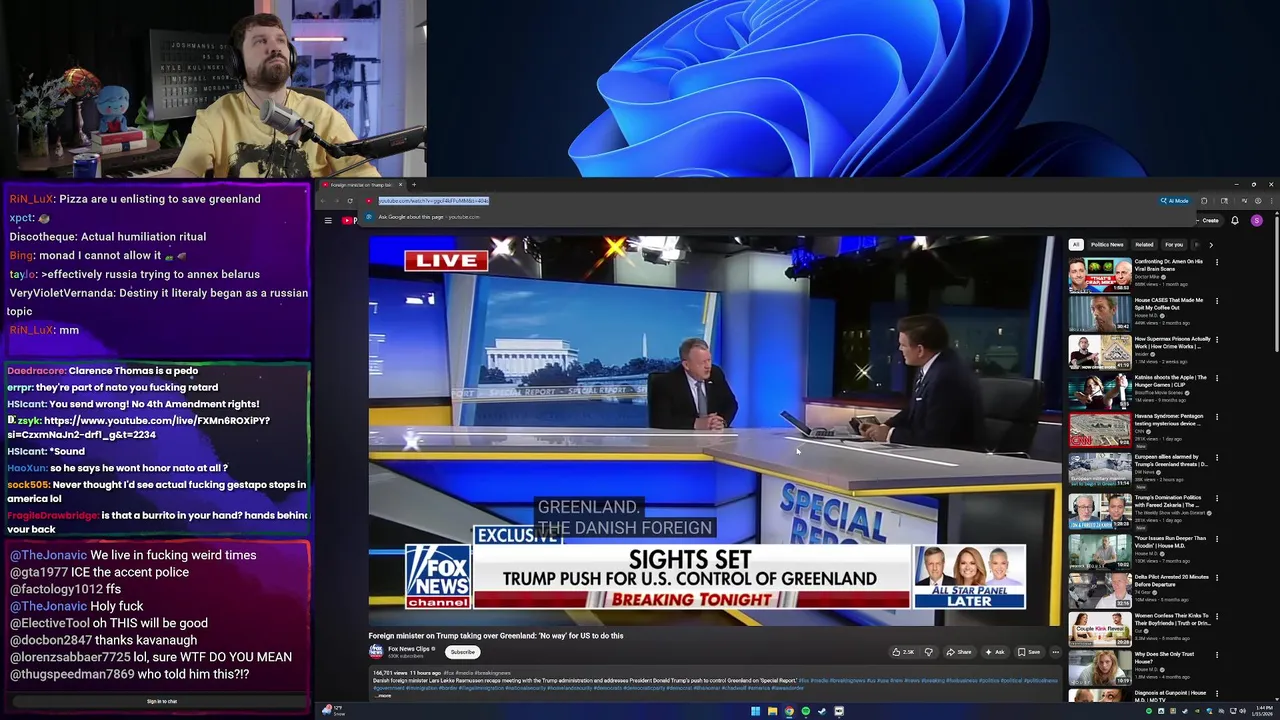This screenshot has width=1280, height=720.
Task: Click the video player frame
Action: point(715,431)
